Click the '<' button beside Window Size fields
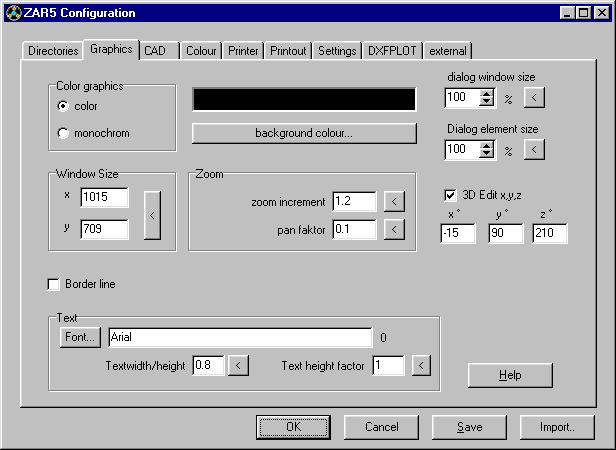Viewport: 616px width, 450px height. [x=153, y=214]
